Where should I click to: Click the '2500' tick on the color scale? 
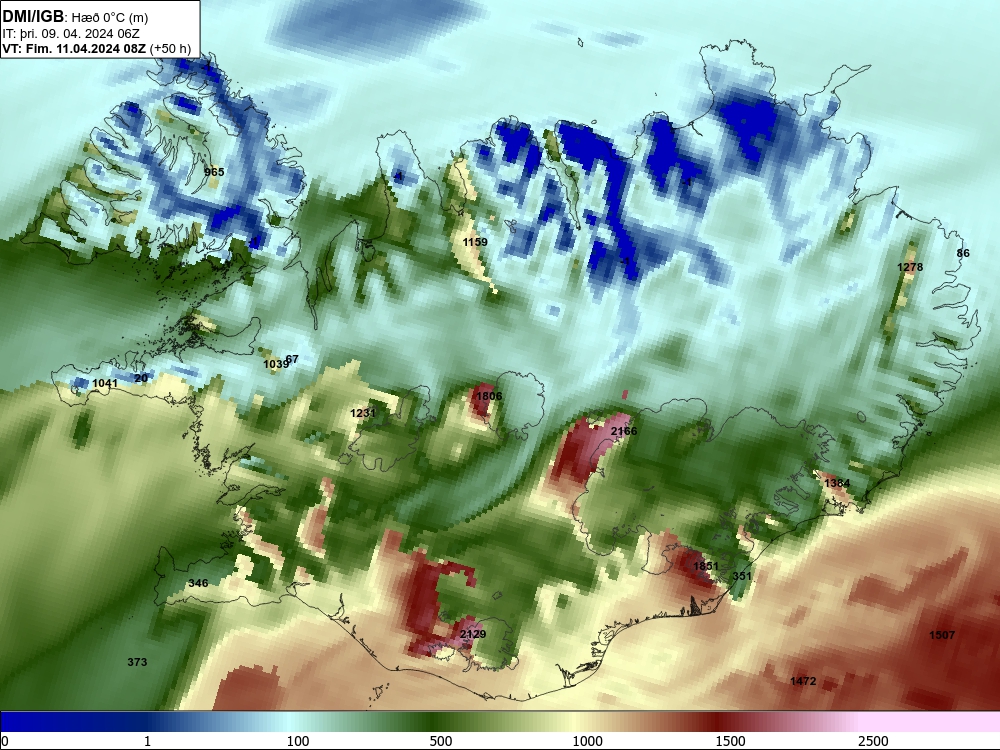click(x=873, y=741)
